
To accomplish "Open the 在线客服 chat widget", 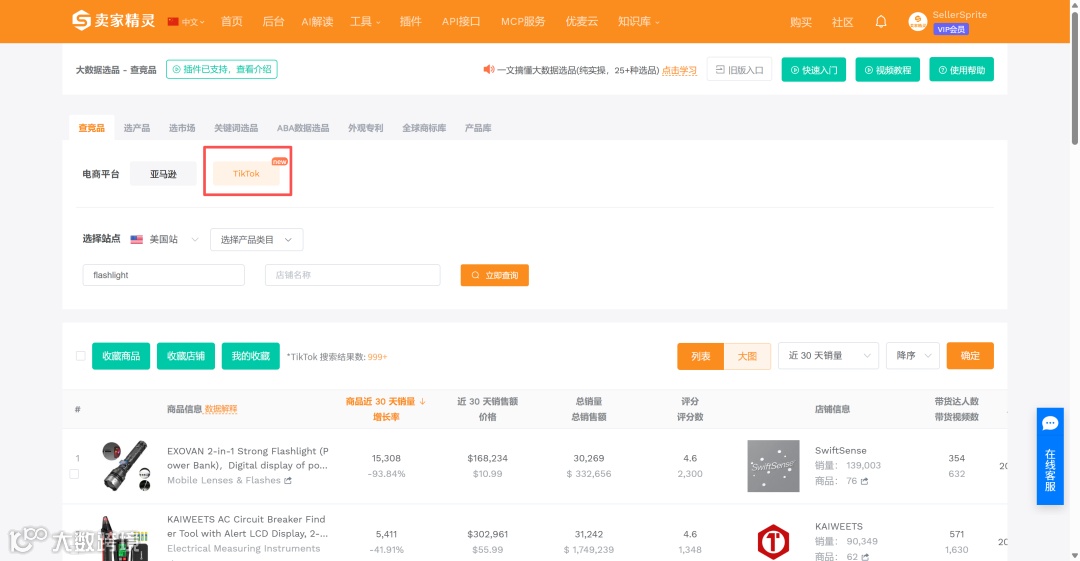I will pos(1050,456).
